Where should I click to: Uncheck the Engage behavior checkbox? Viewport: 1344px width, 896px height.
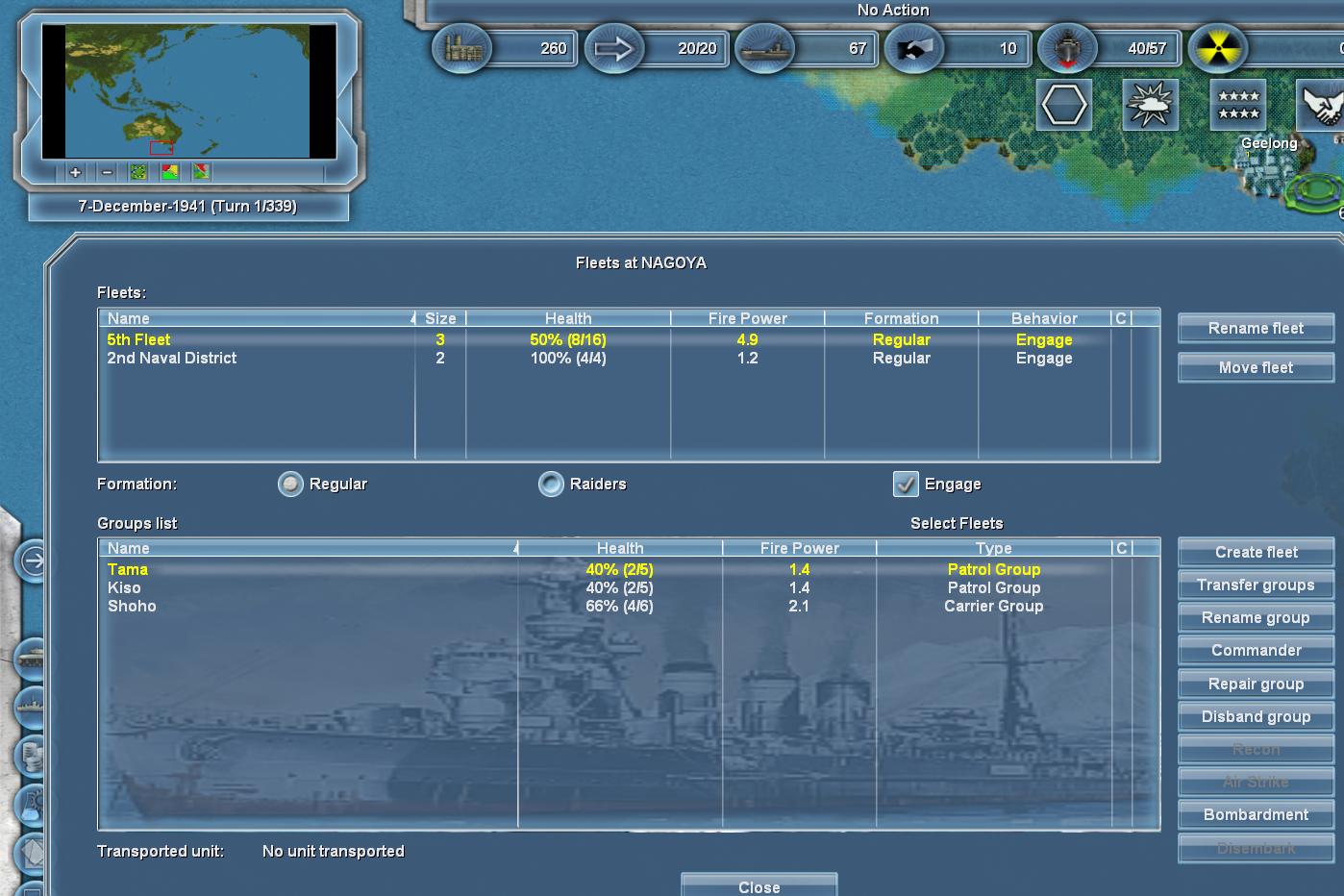click(x=906, y=485)
